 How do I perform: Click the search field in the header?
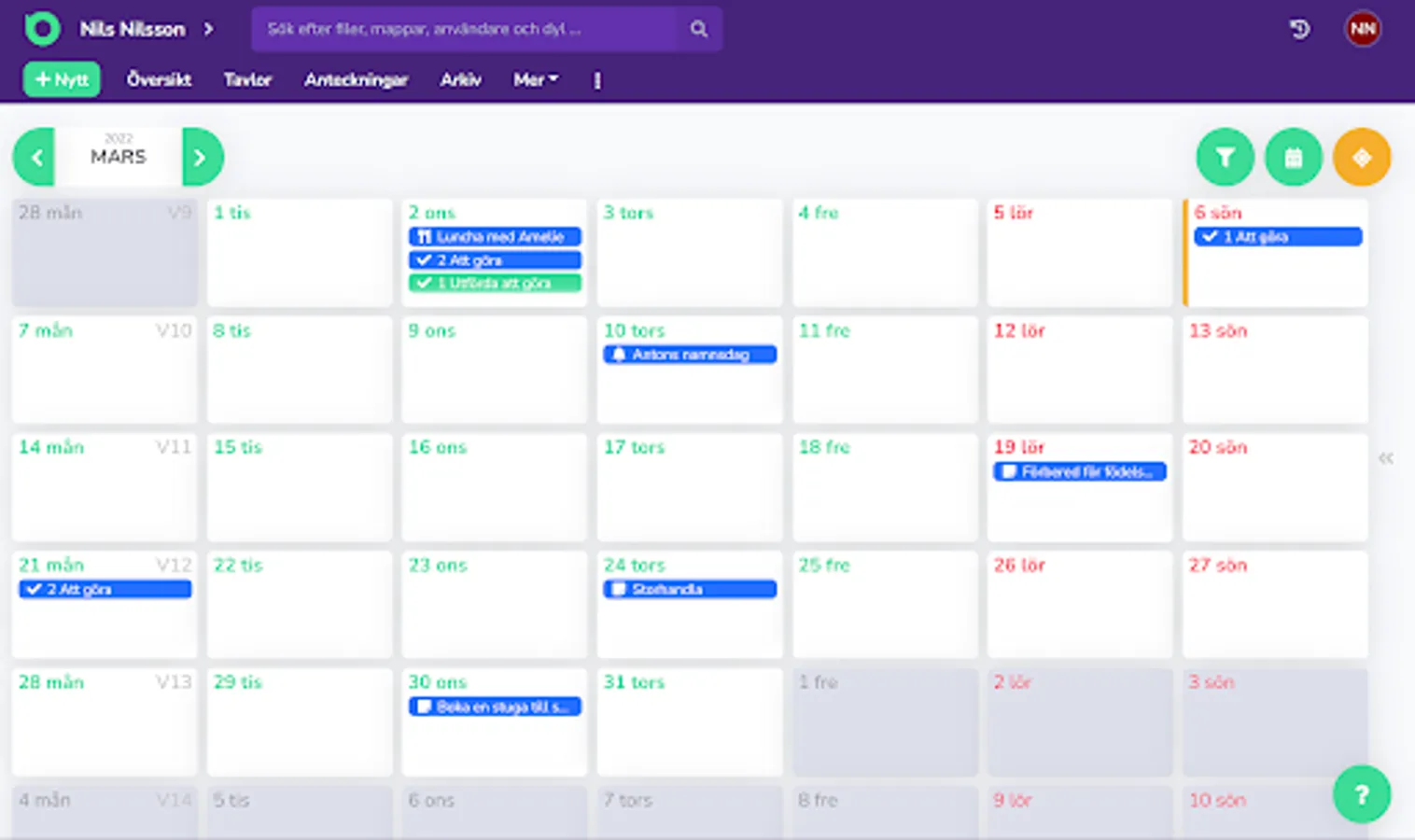tap(464, 29)
